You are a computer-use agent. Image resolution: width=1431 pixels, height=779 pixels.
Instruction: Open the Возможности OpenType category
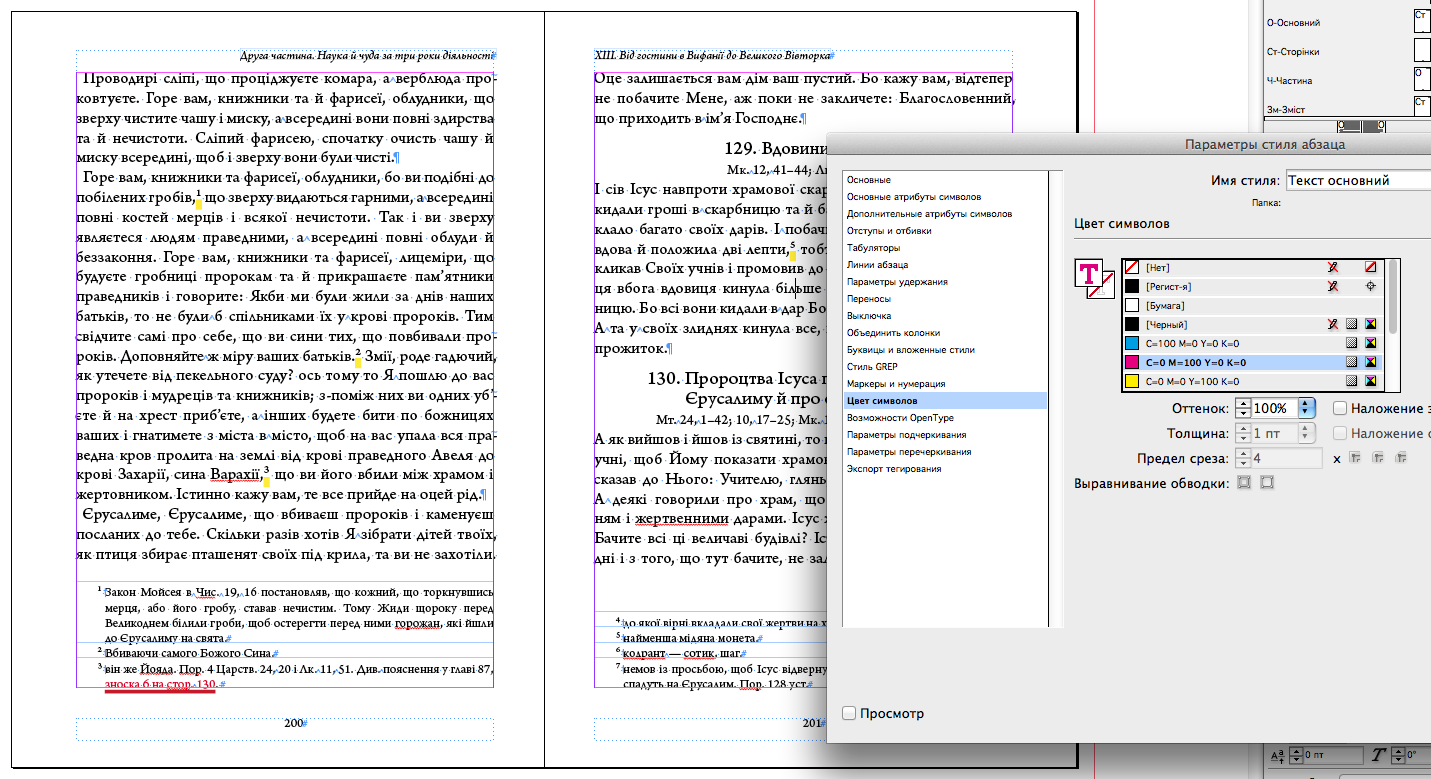(944, 418)
